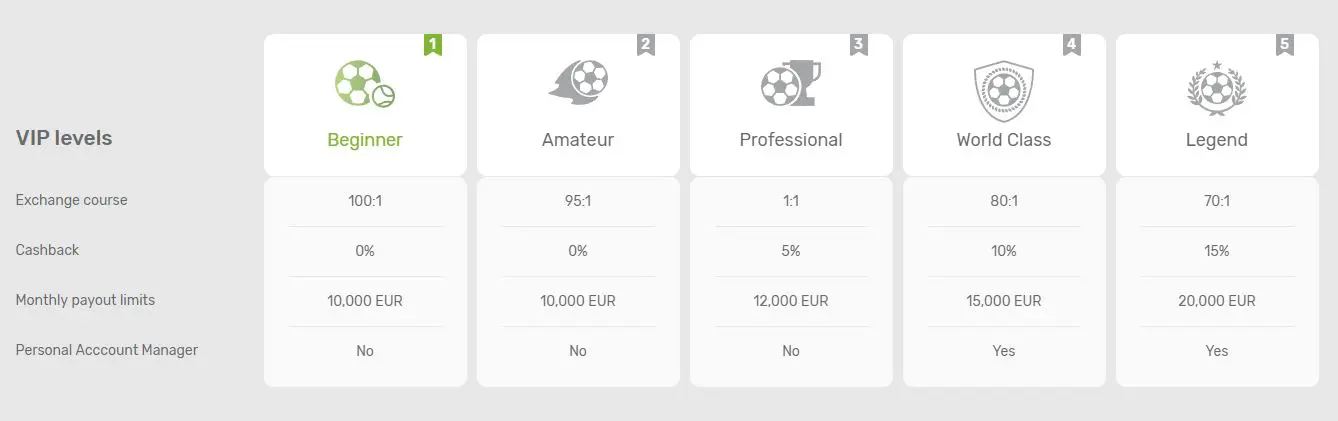The height and width of the screenshot is (421, 1338).
Task: Click the level 3 ribbon badge
Action: (x=858, y=45)
